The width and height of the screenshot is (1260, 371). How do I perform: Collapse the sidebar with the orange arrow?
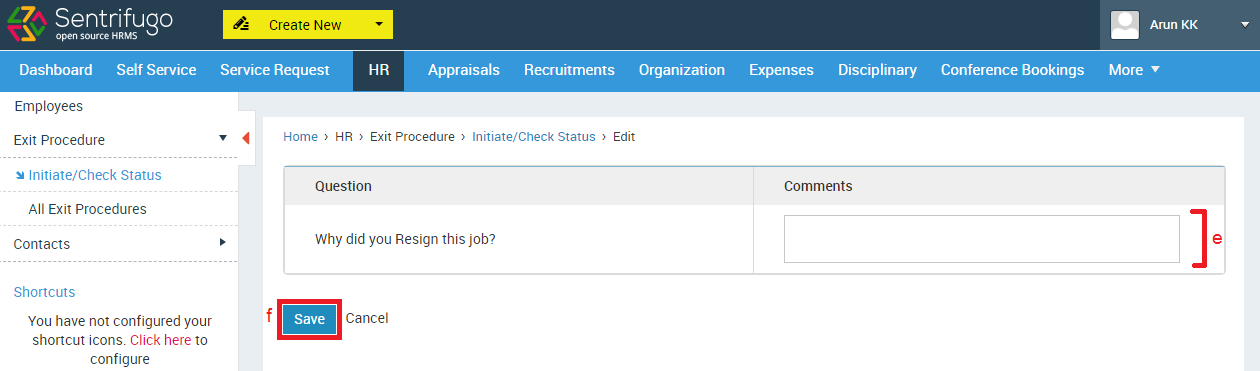246,138
